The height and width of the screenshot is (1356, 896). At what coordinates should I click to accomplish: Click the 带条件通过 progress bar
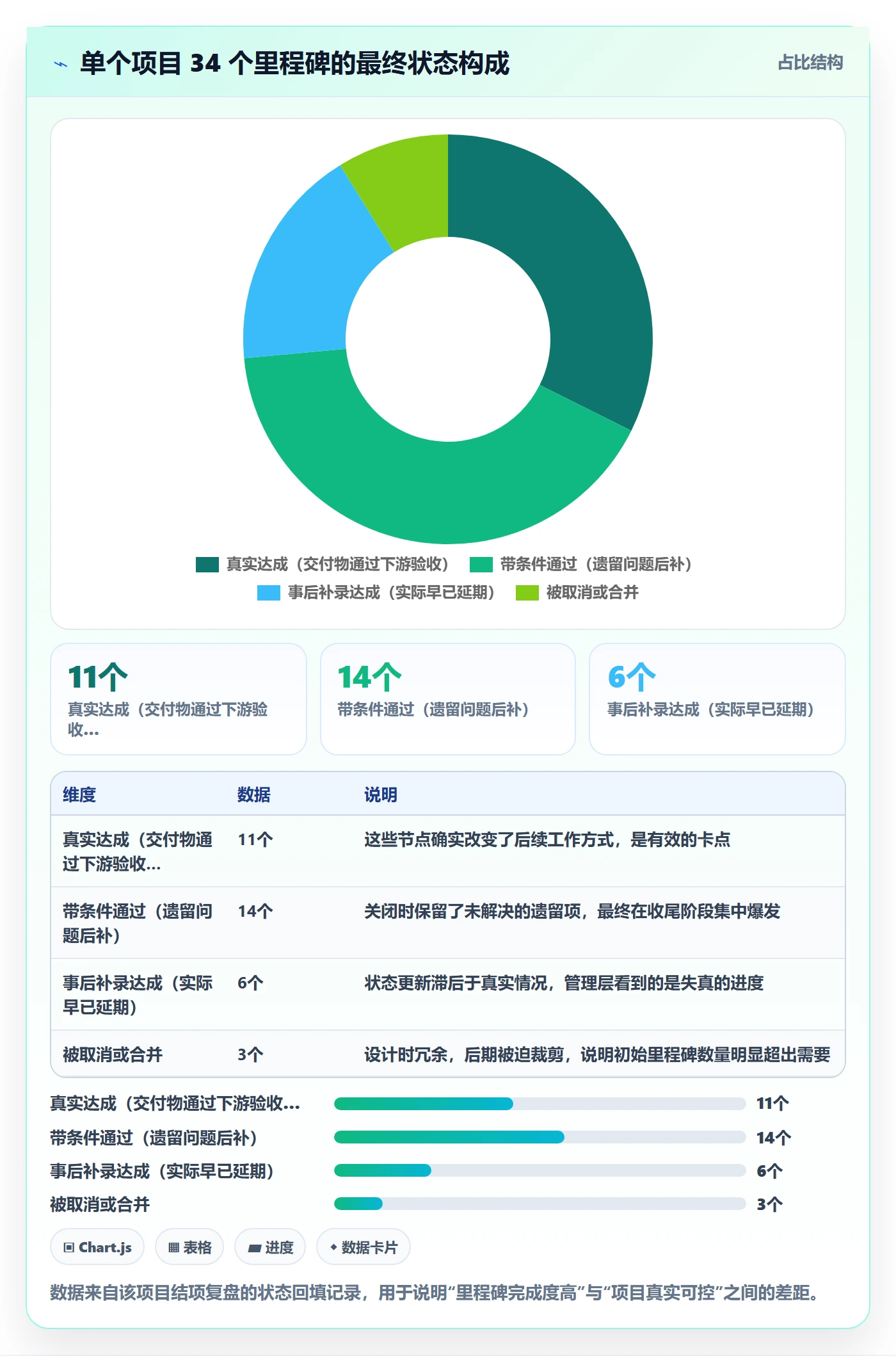tap(540, 1137)
